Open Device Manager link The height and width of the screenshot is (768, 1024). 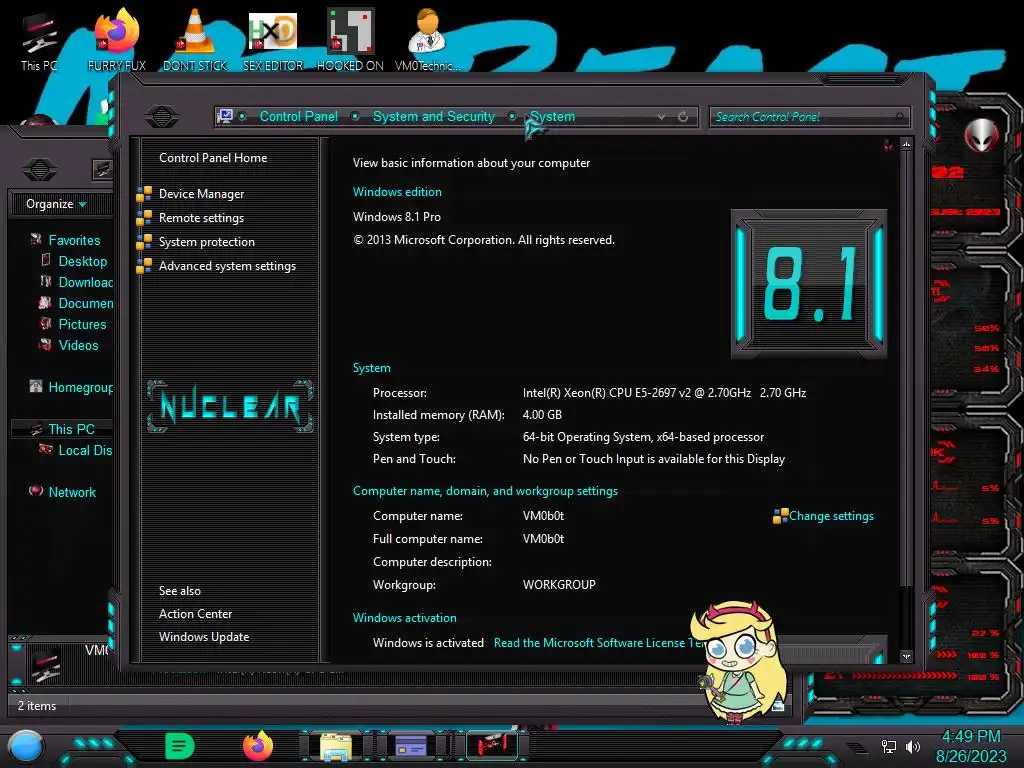coord(201,194)
